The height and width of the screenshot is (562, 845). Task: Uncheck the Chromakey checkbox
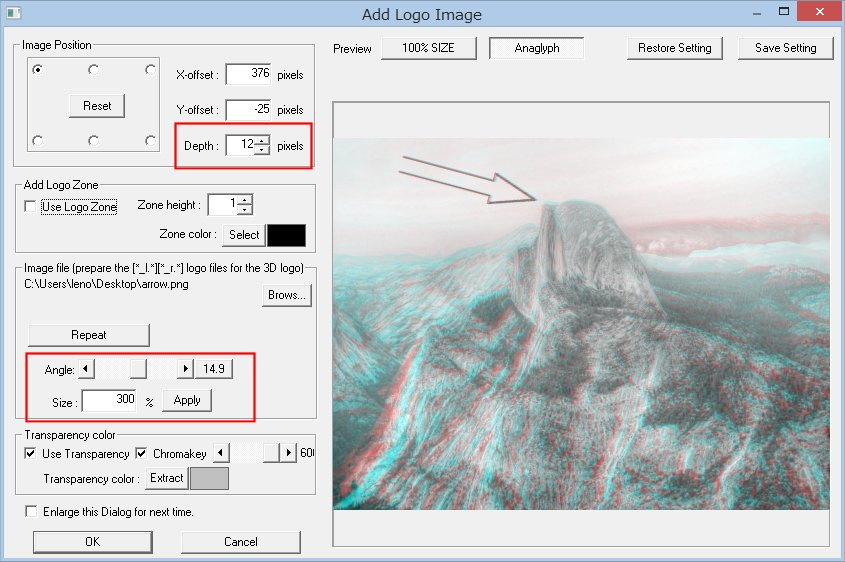click(141, 453)
